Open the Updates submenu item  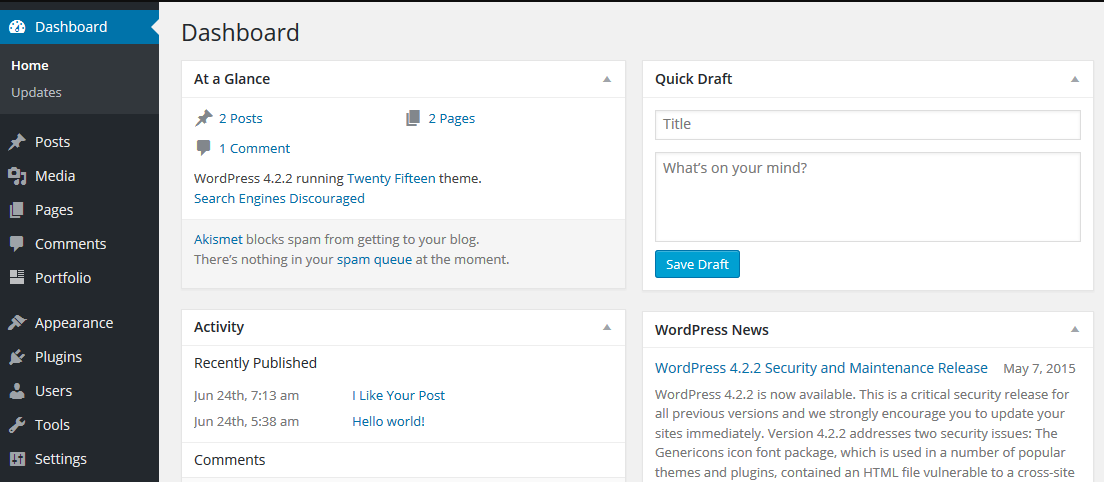(x=37, y=92)
